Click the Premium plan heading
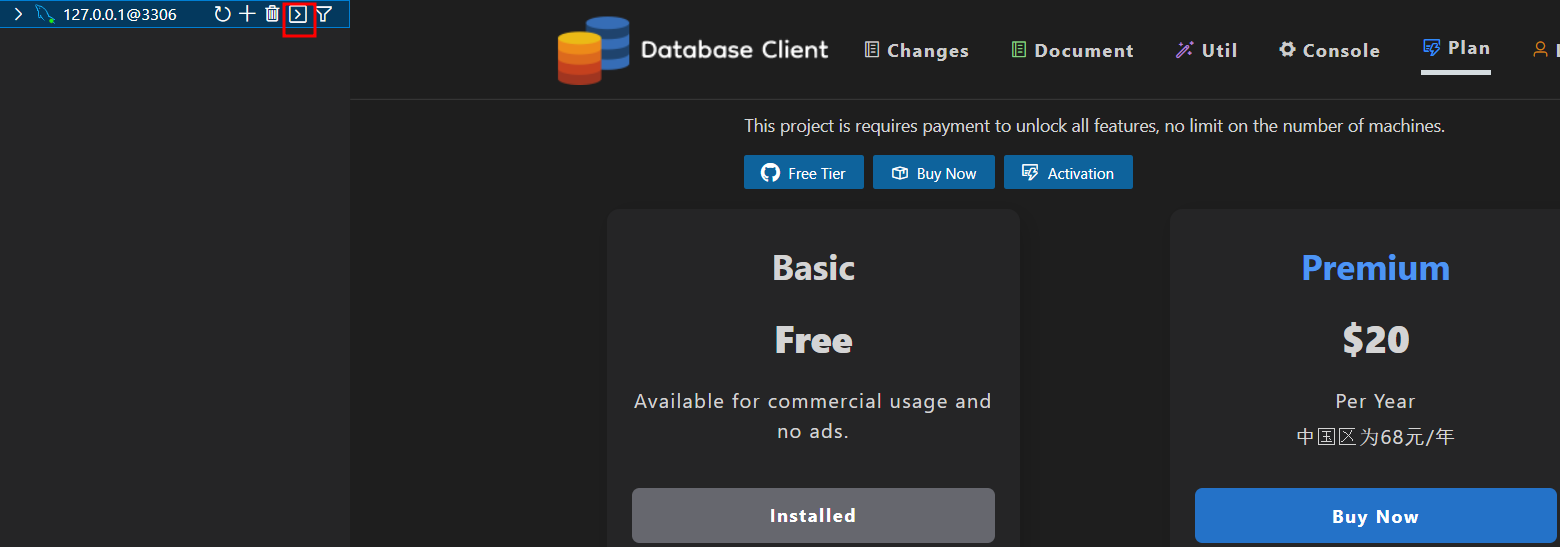The width and height of the screenshot is (1560, 547). (1375, 268)
